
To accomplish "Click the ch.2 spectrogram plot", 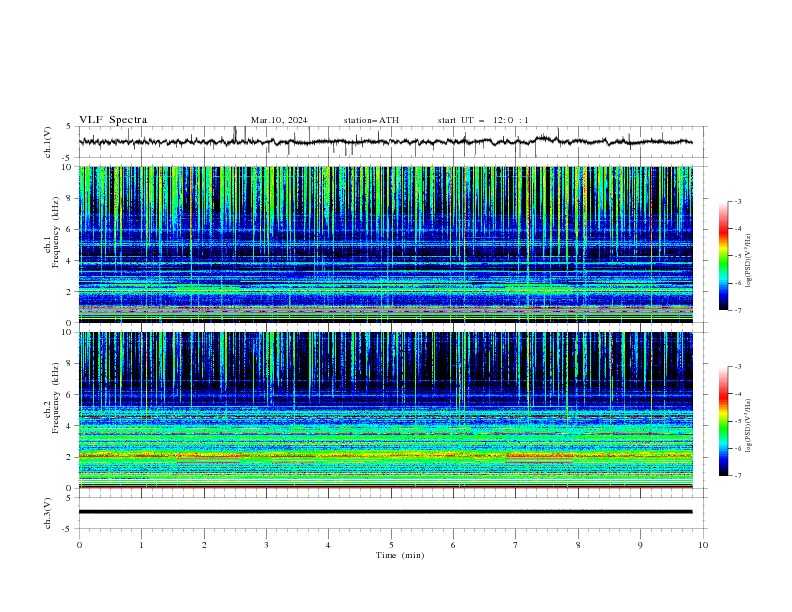I will [386, 410].
